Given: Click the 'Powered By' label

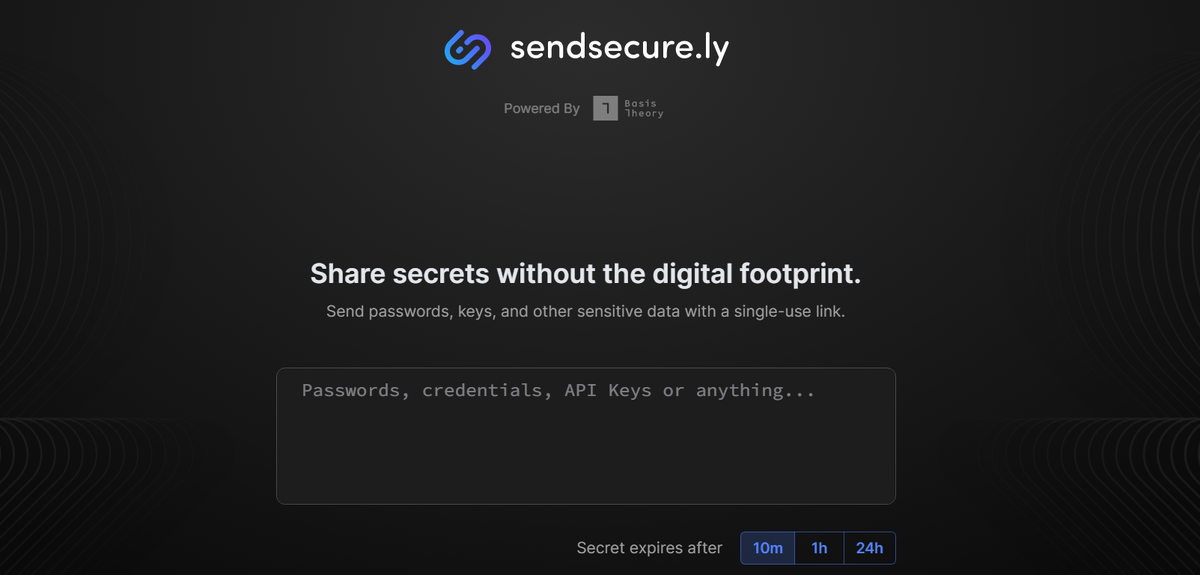Looking at the screenshot, I should click(x=542, y=108).
